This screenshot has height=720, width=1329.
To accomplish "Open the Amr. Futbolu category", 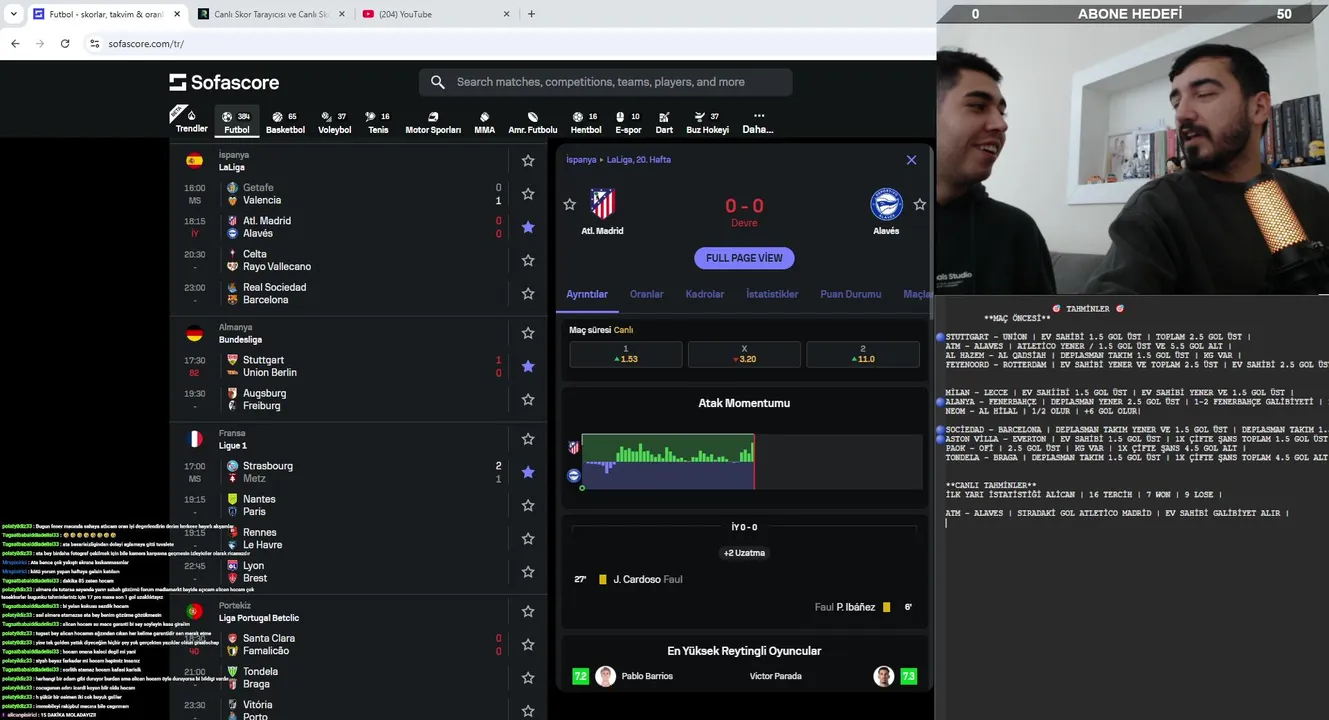I will [x=533, y=121].
